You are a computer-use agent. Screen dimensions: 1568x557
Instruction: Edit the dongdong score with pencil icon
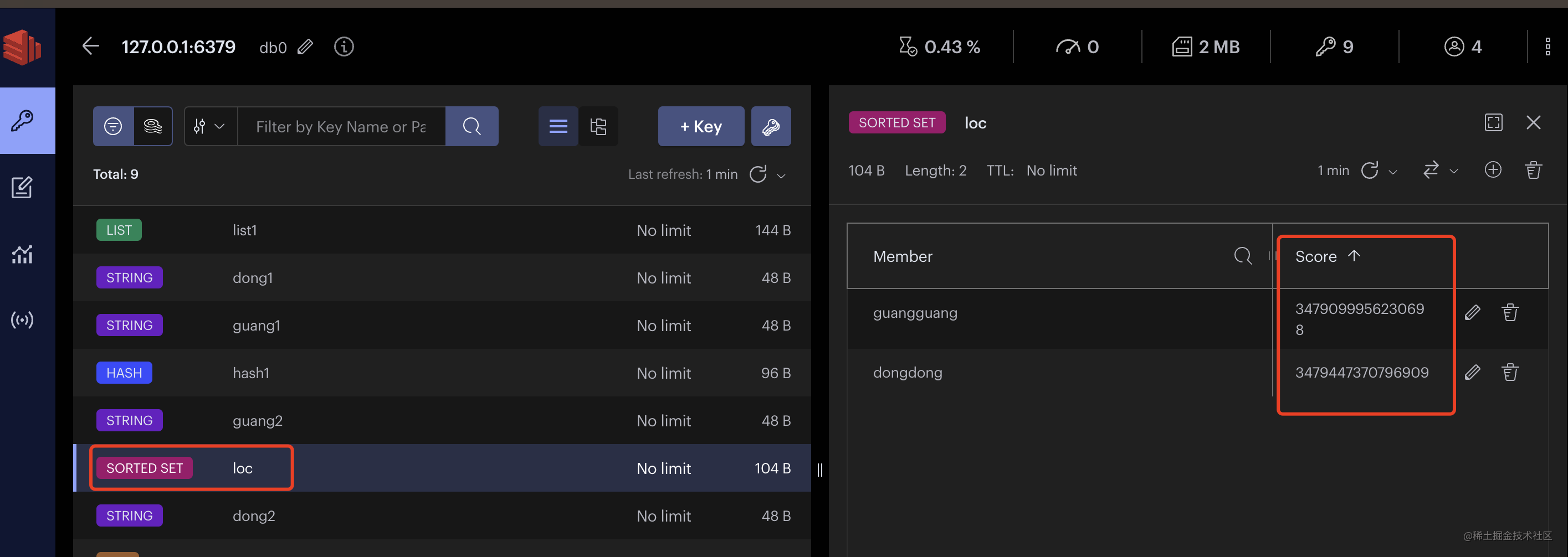tap(1472, 372)
